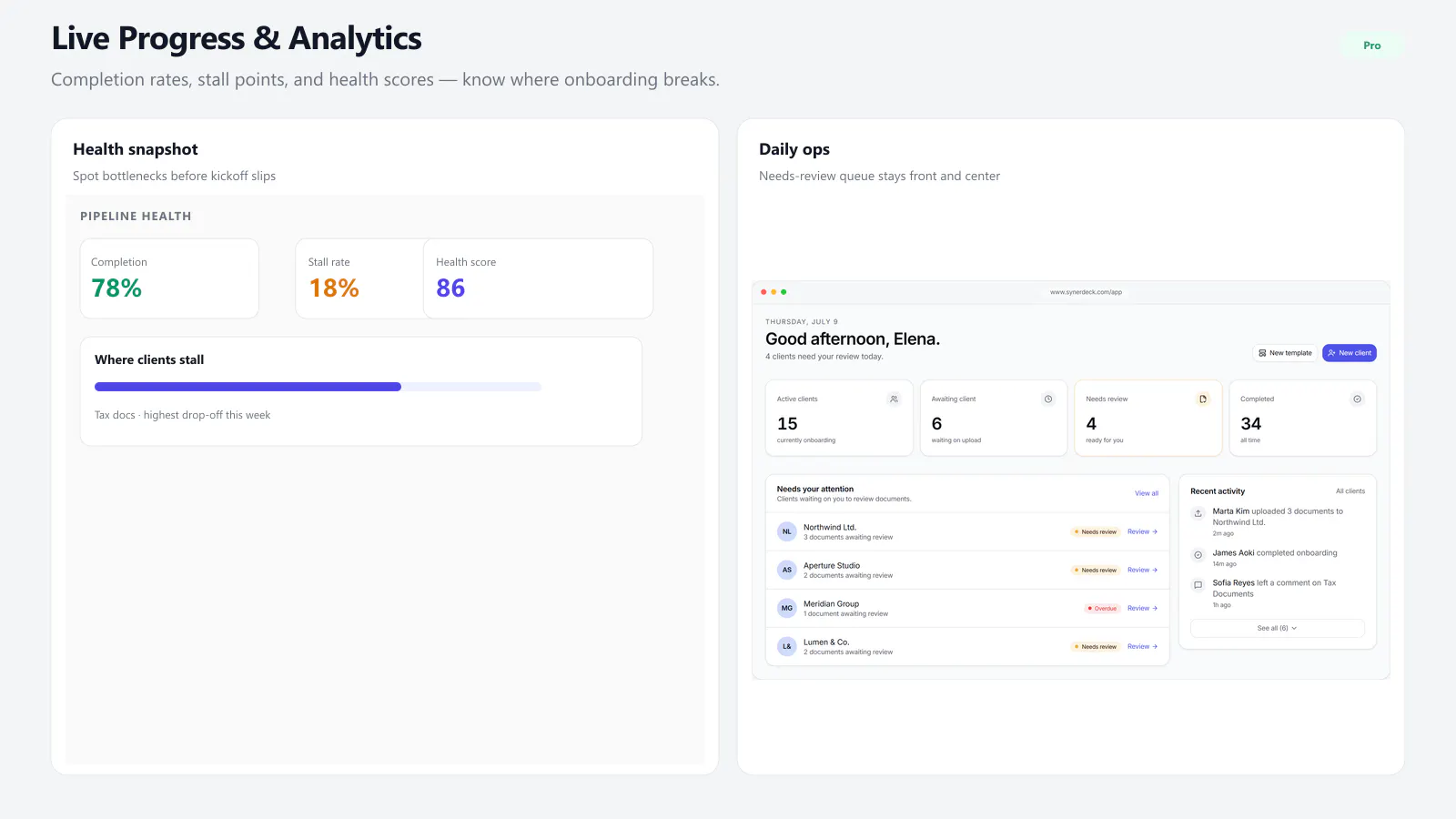Click the PIPELINE HEALTH label
The image size is (1456, 819).
click(136, 217)
